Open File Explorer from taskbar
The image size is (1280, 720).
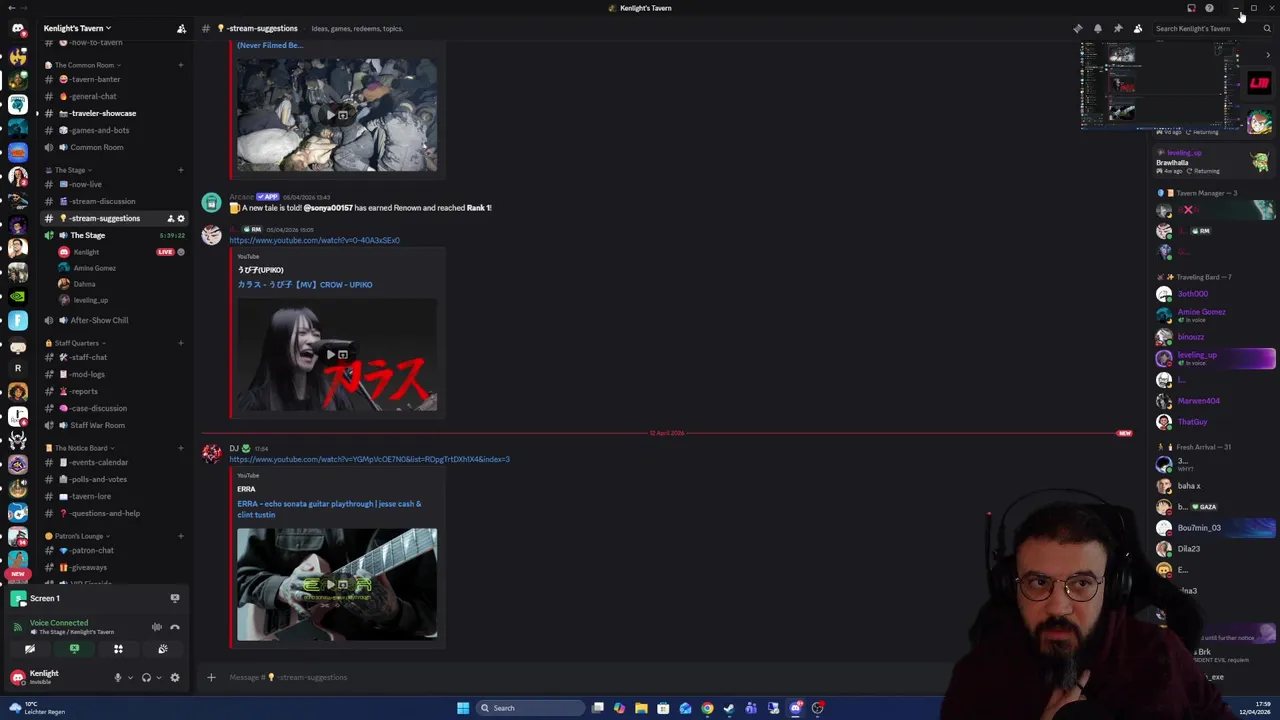pos(641,708)
